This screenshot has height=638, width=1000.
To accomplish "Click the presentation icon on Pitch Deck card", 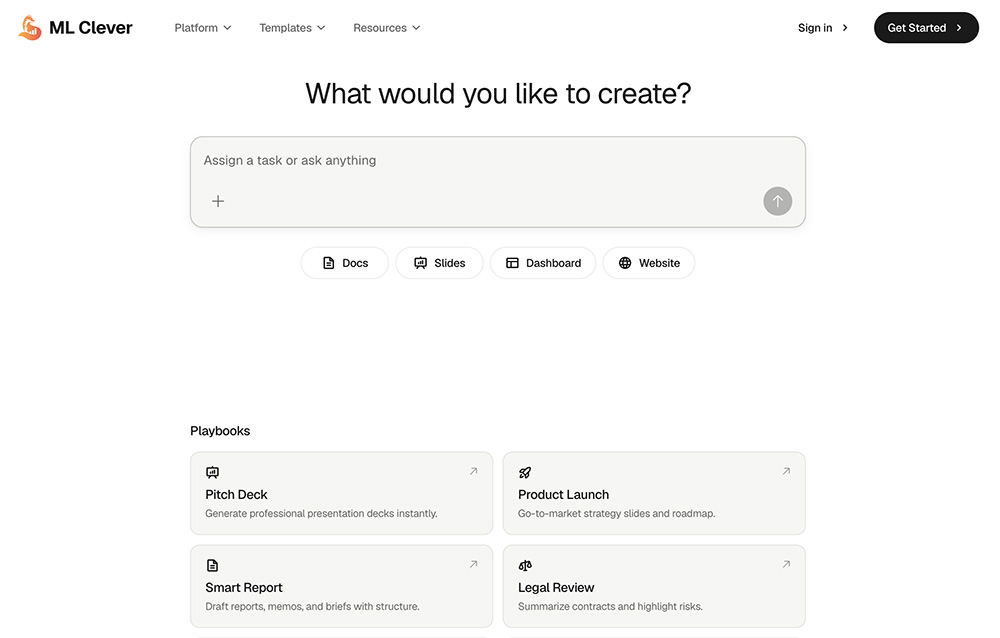I will (x=212, y=473).
